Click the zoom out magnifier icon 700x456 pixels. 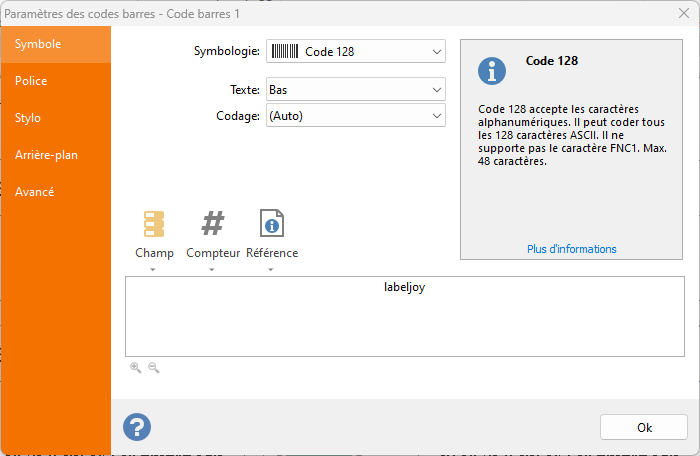(x=153, y=368)
